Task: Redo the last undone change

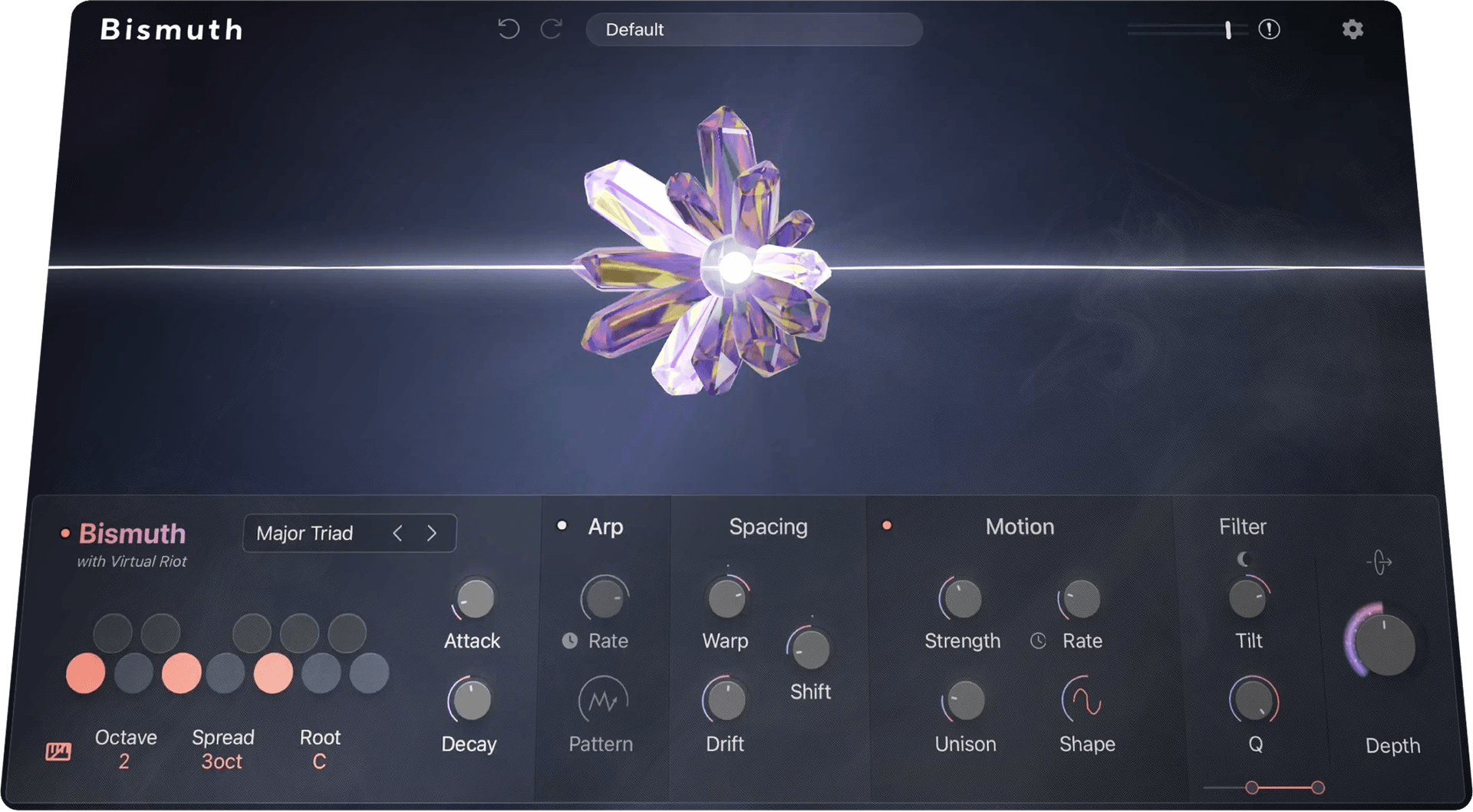Action: [552, 29]
